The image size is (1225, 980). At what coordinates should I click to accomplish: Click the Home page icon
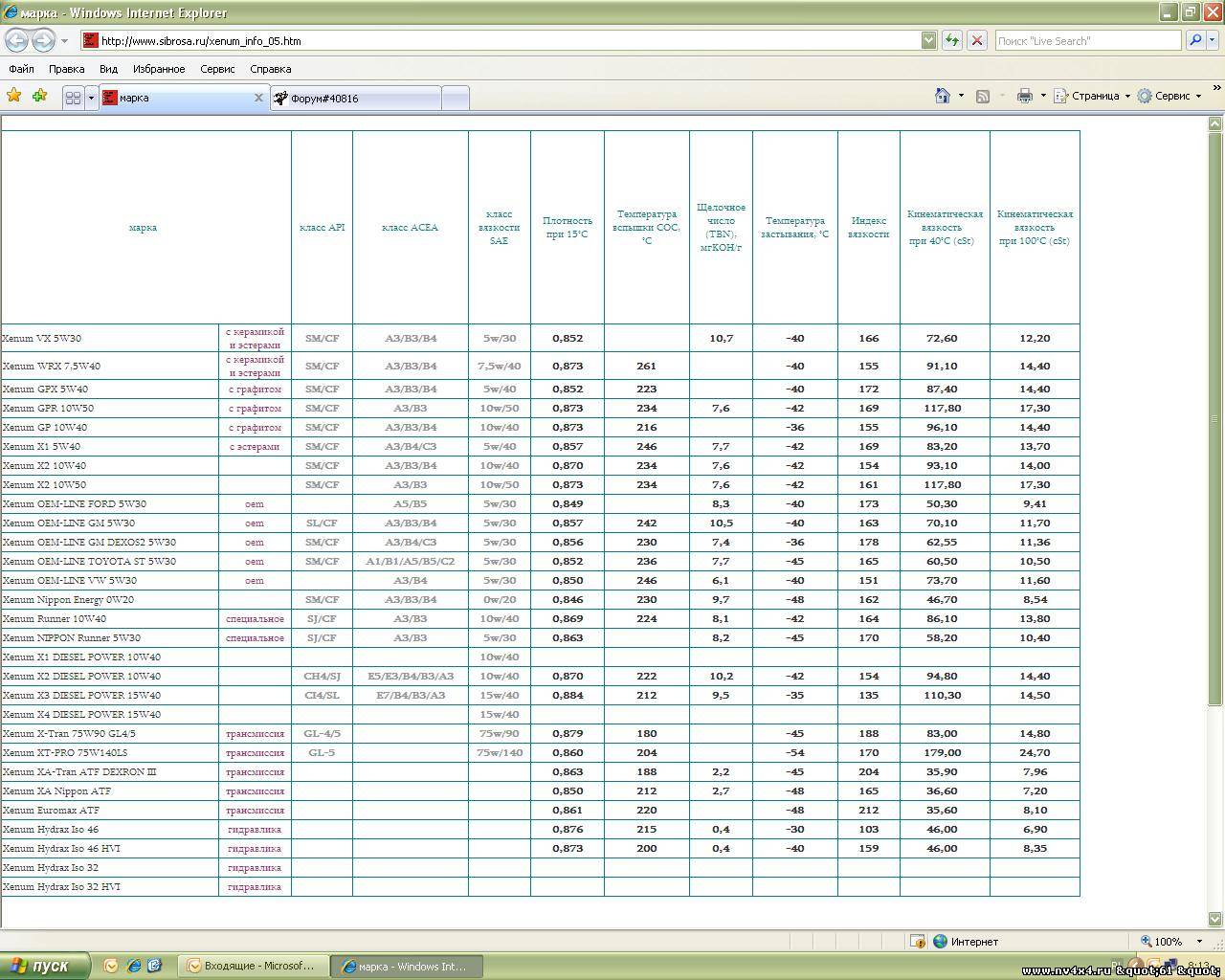click(943, 96)
